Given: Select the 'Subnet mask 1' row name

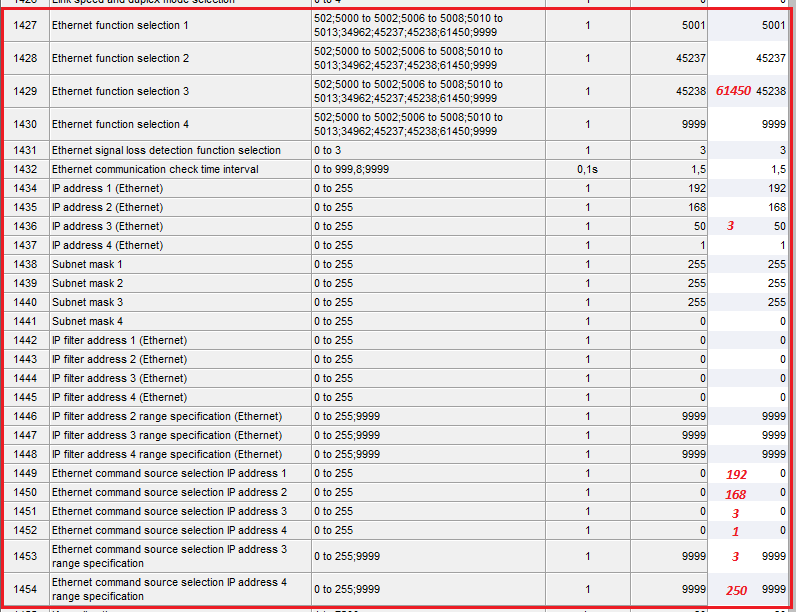Looking at the screenshot, I should 180,264.
